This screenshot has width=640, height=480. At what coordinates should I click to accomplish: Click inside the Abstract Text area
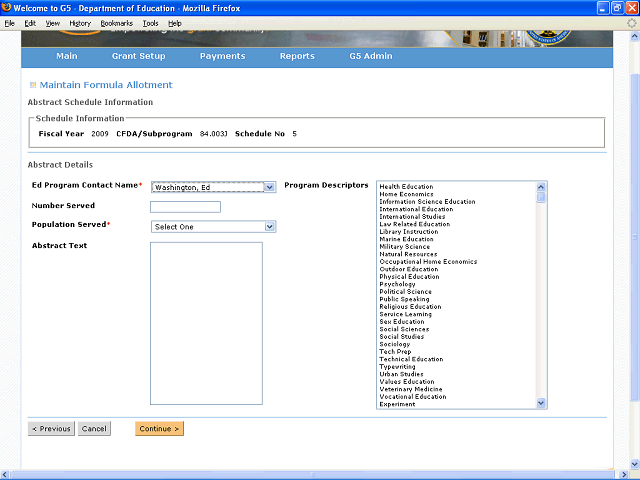pyautogui.click(x=206, y=323)
